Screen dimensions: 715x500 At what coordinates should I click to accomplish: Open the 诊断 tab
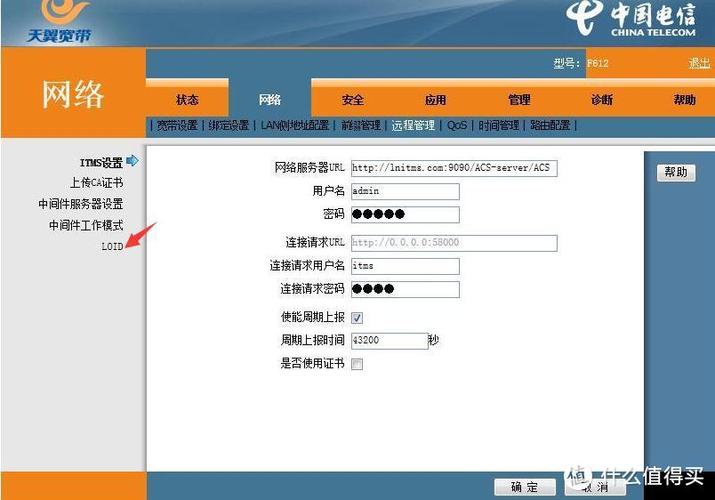click(x=602, y=99)
